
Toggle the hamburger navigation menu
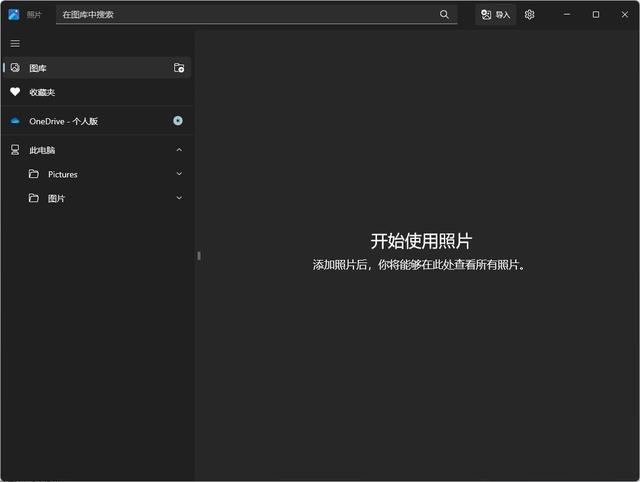(15, 43)
